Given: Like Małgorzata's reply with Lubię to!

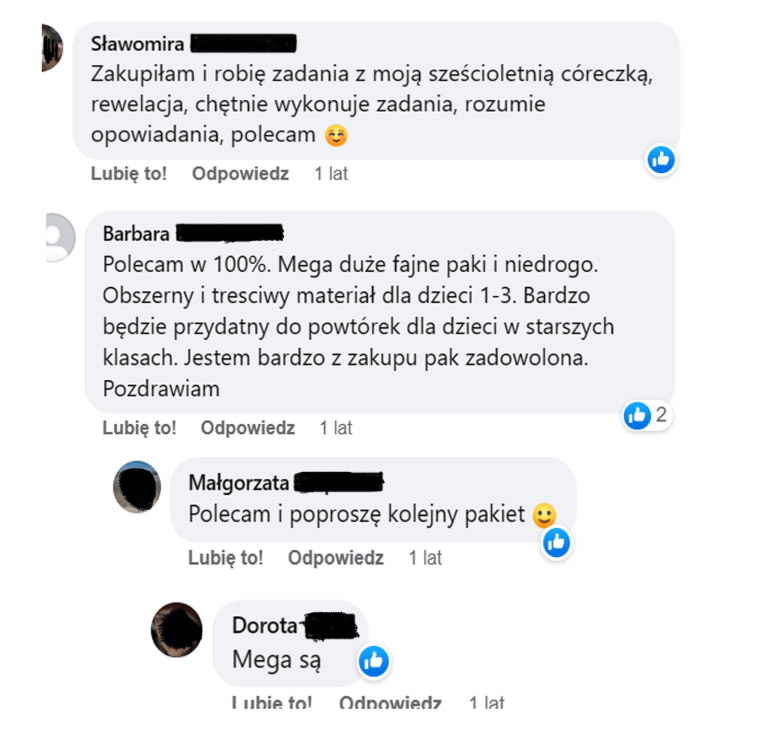Looking at the screenshot, I should 225,558.
